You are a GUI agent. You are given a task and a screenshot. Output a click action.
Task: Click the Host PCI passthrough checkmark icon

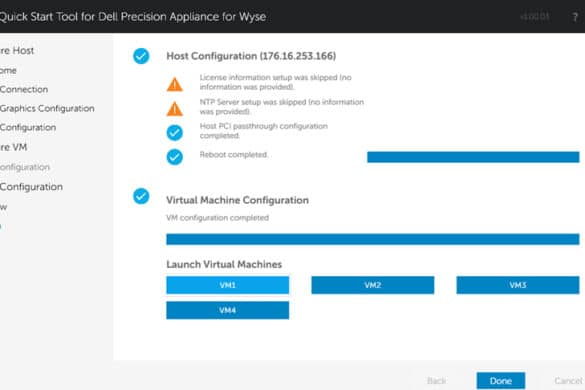[175, 132]
